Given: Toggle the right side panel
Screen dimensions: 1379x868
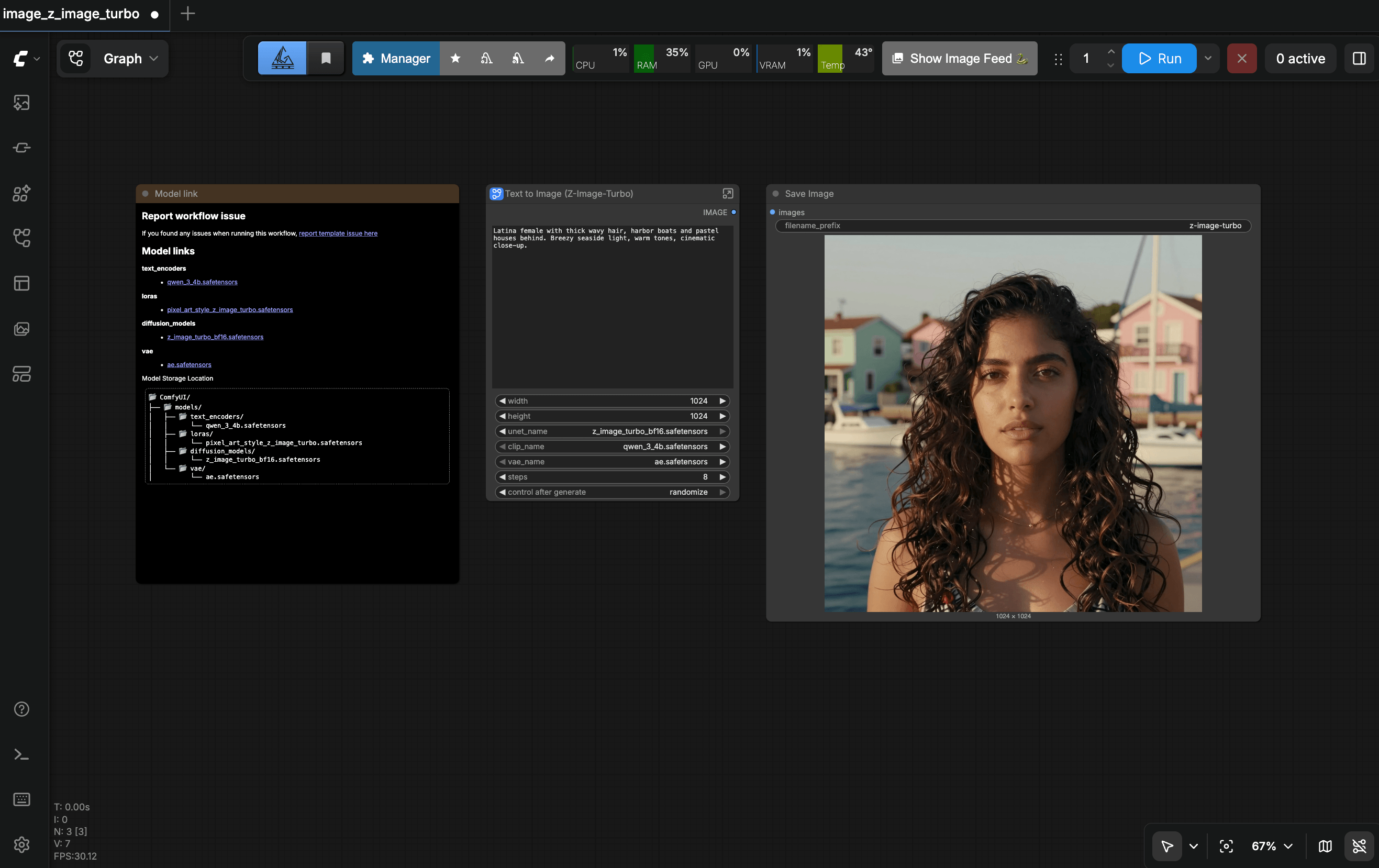Looking at the screenshot, I should tap(1359, 59).
